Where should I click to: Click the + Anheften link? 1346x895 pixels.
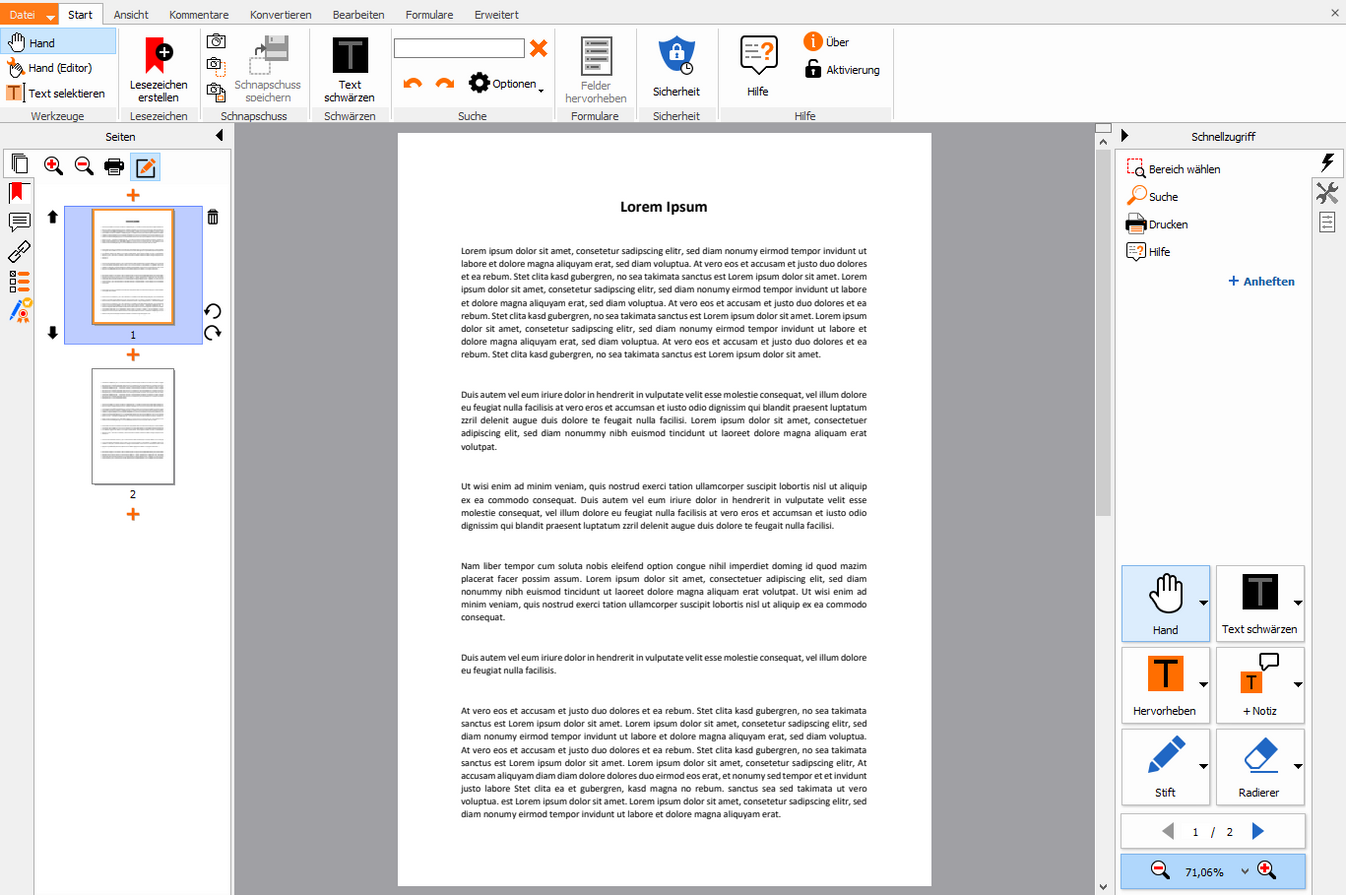[1259, 281]
